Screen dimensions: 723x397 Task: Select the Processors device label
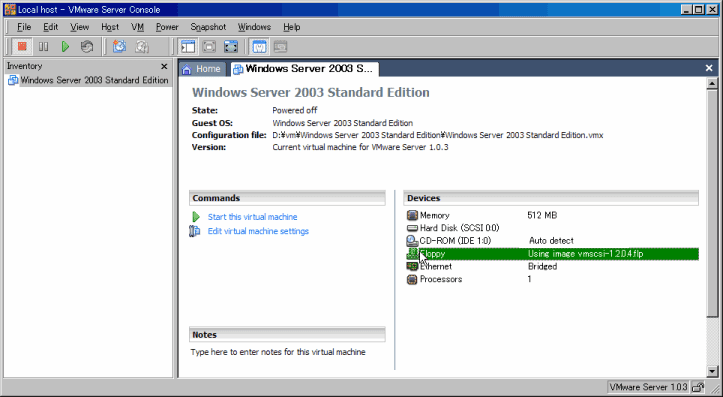click(441, 279)
